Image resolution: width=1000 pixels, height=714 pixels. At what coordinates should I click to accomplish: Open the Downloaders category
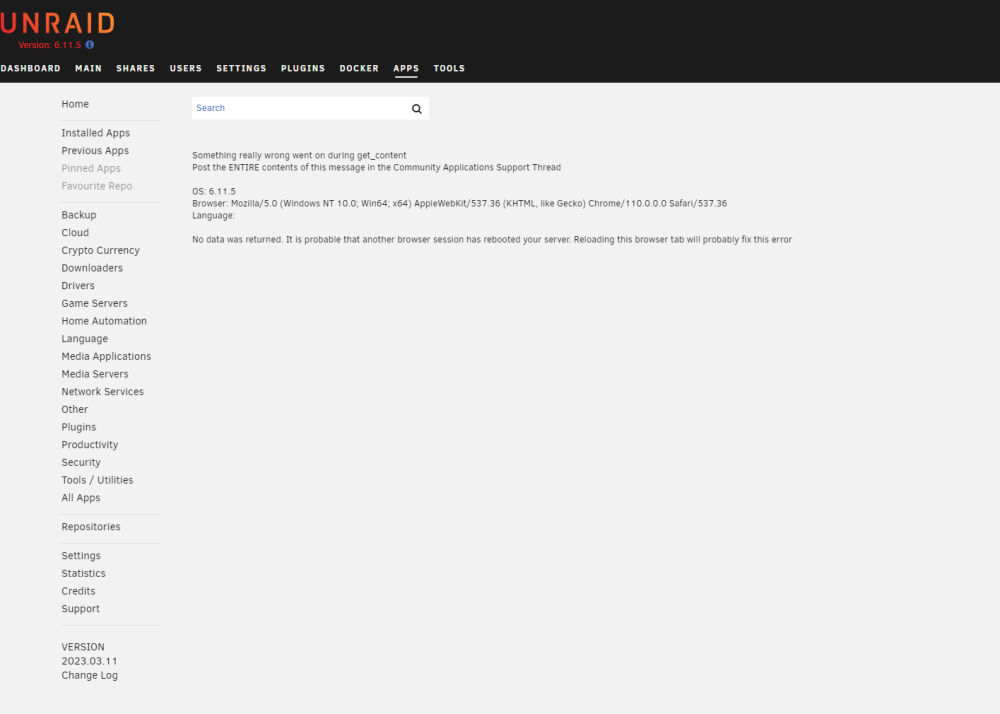click(92, 268)
